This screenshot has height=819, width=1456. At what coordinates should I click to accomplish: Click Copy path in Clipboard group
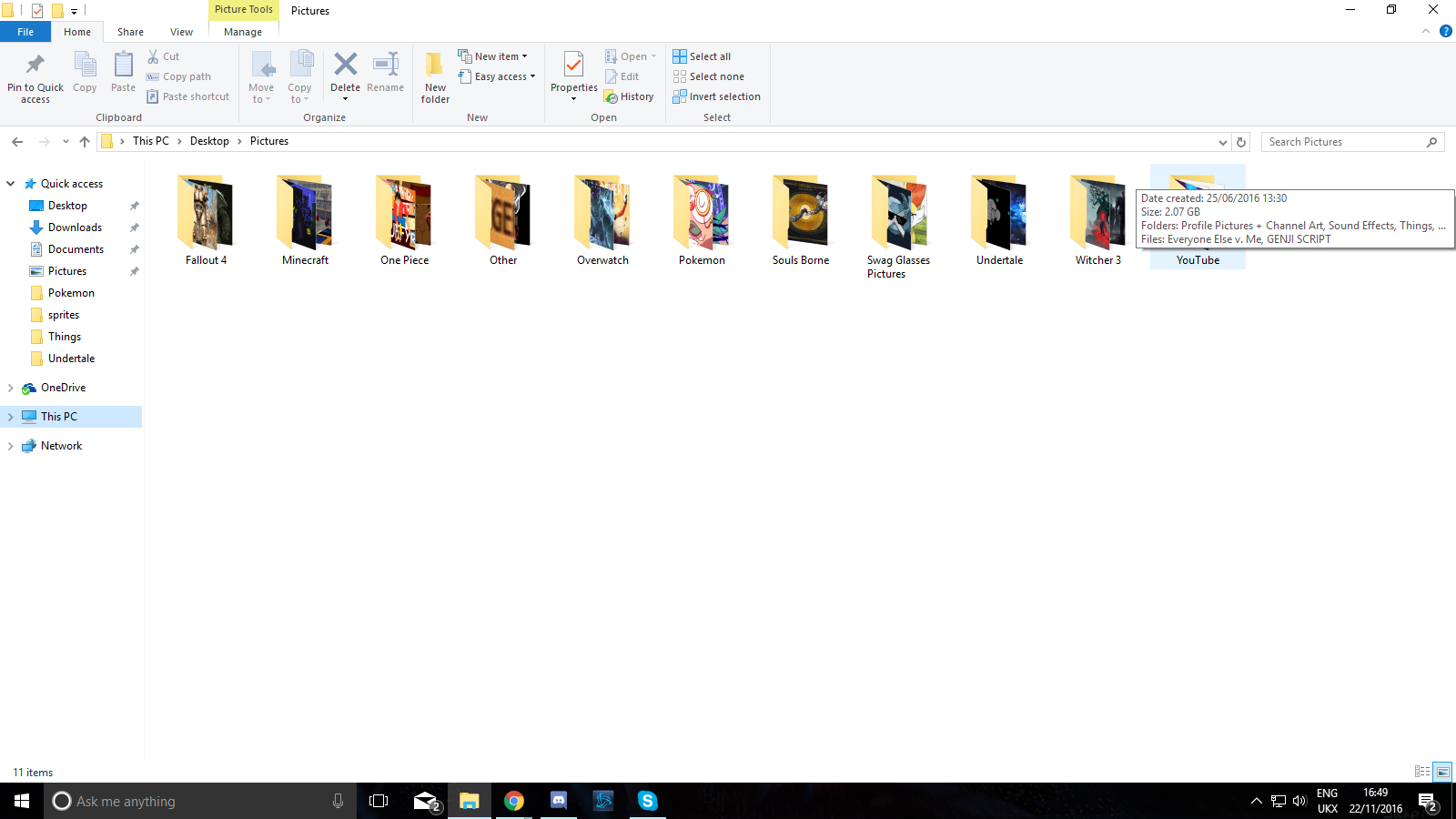click(x=178, y=76)
